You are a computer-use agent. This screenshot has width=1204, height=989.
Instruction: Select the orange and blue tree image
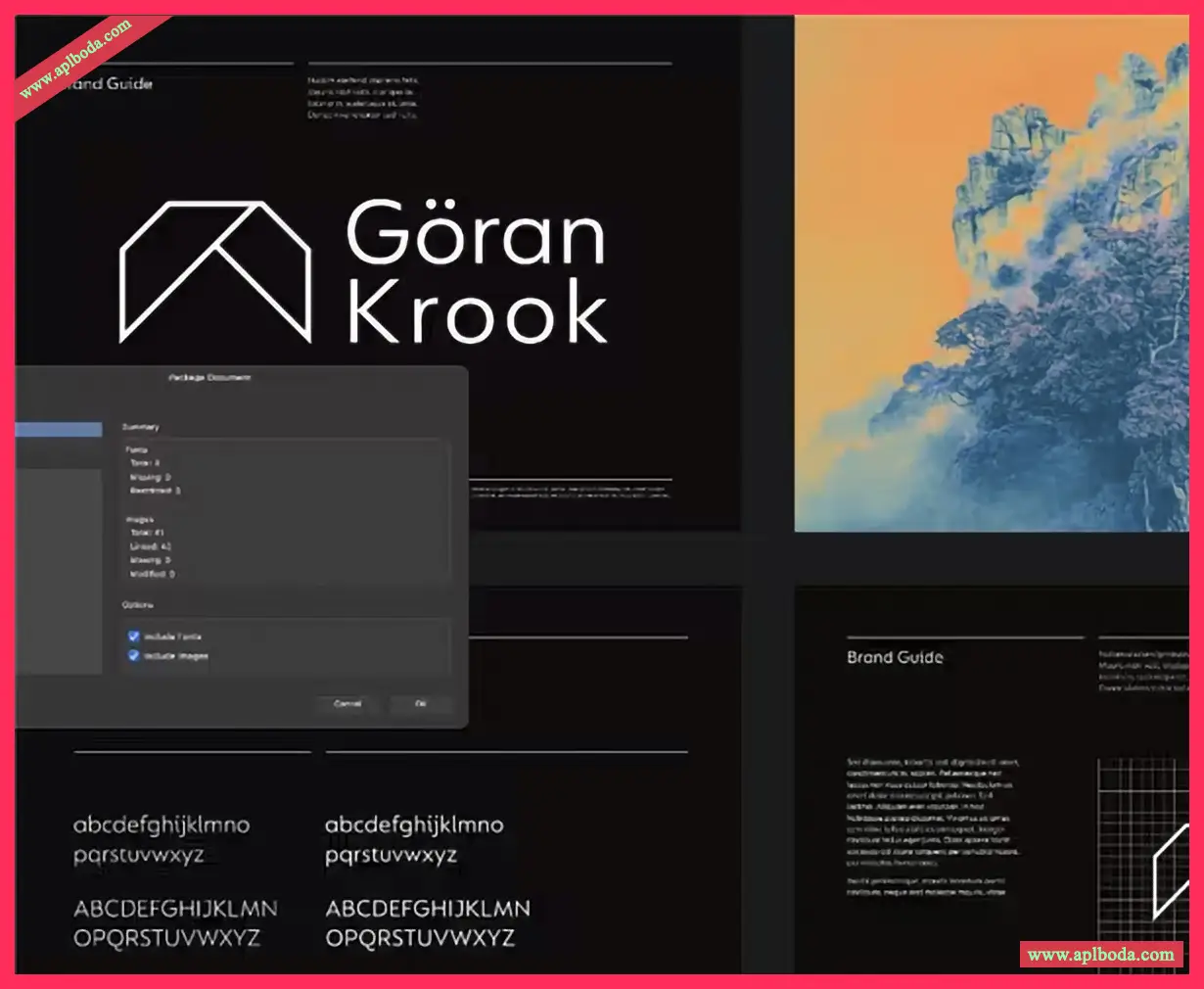coord(991,274)
